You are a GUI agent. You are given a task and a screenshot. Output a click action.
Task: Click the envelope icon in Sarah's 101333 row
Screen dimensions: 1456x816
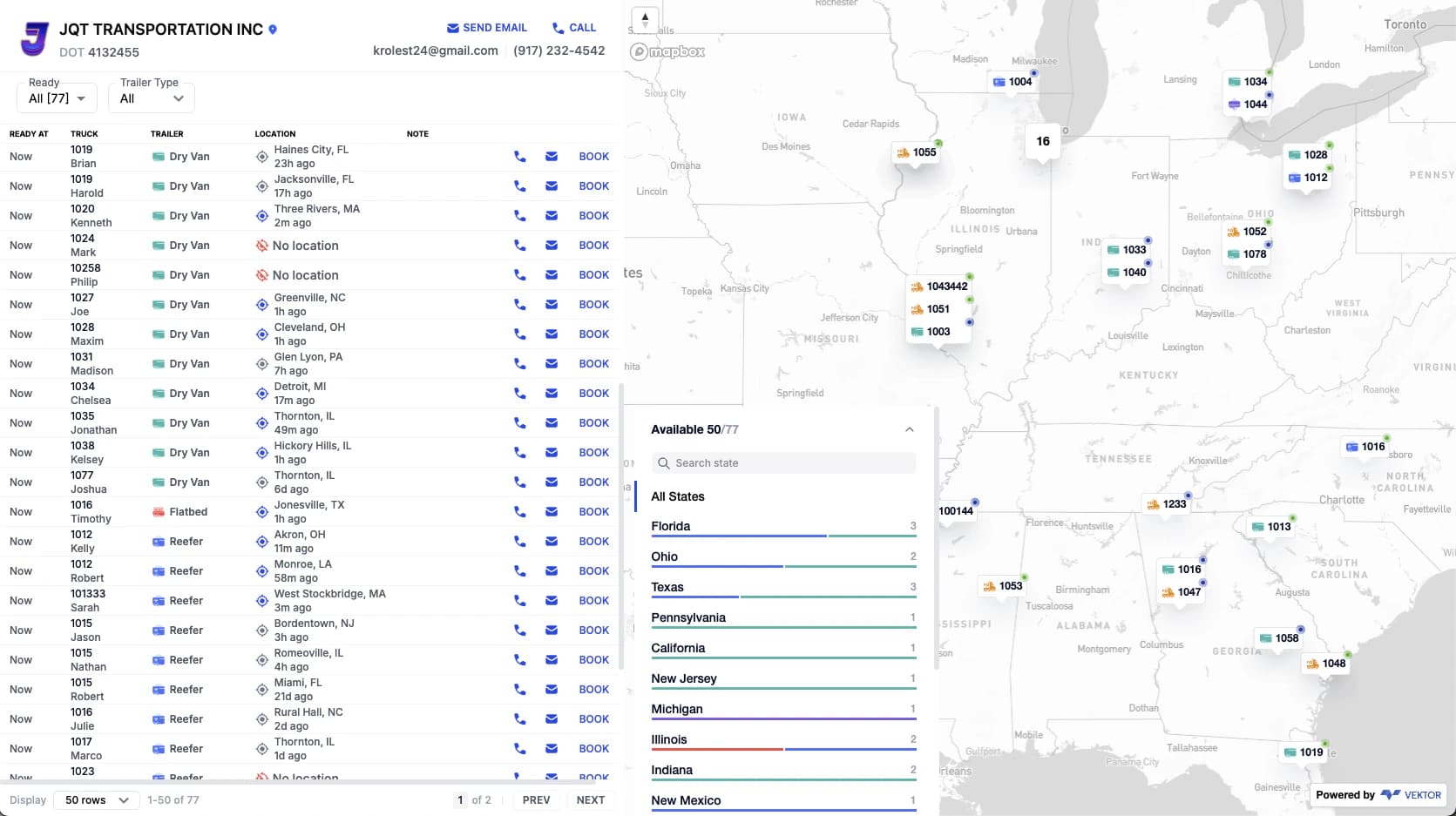[552, 601]
